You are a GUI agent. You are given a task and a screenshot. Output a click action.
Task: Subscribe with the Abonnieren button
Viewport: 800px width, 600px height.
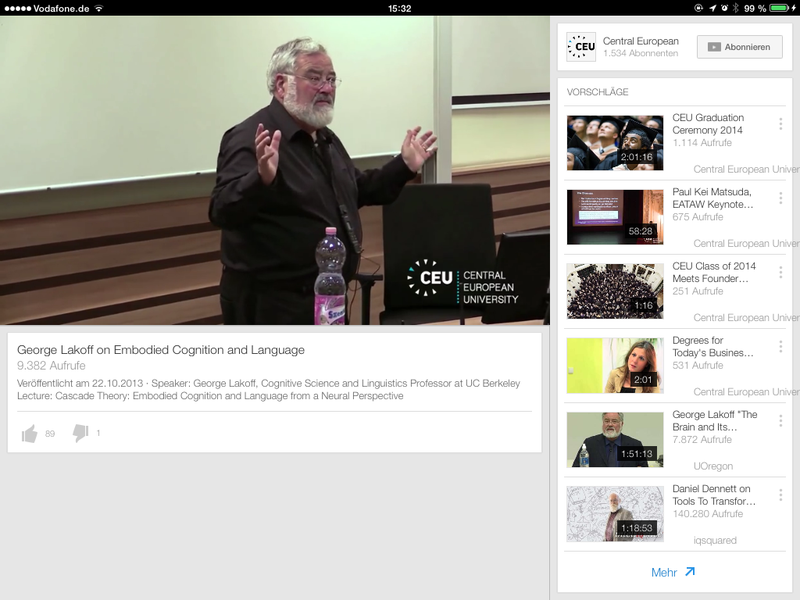pos(739,47)
